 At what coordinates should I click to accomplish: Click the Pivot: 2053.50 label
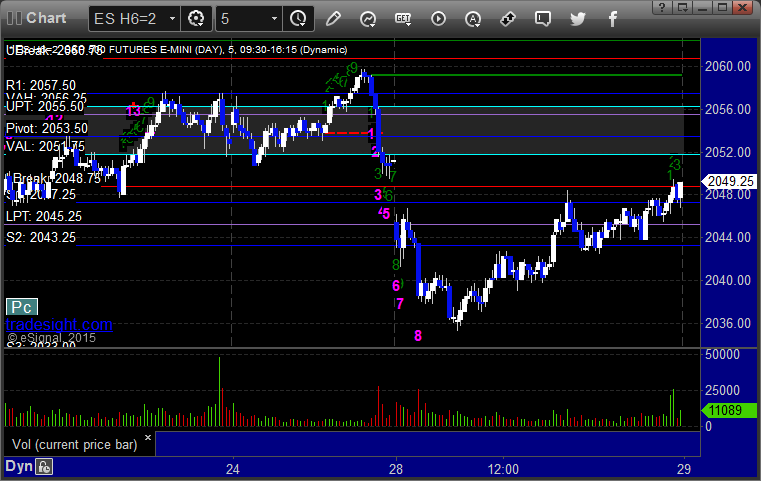click(x=47, y=128)
